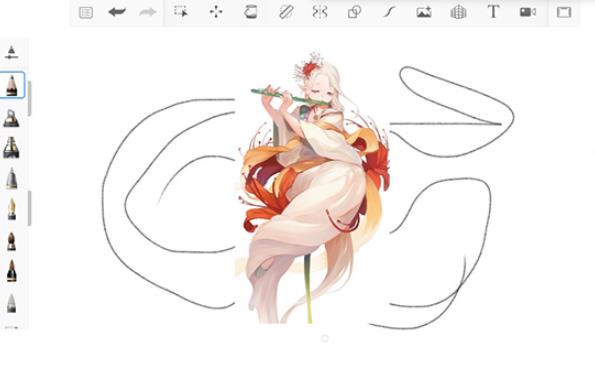Undo the last stroke
The image size is (595, 366).
(117, 12)
